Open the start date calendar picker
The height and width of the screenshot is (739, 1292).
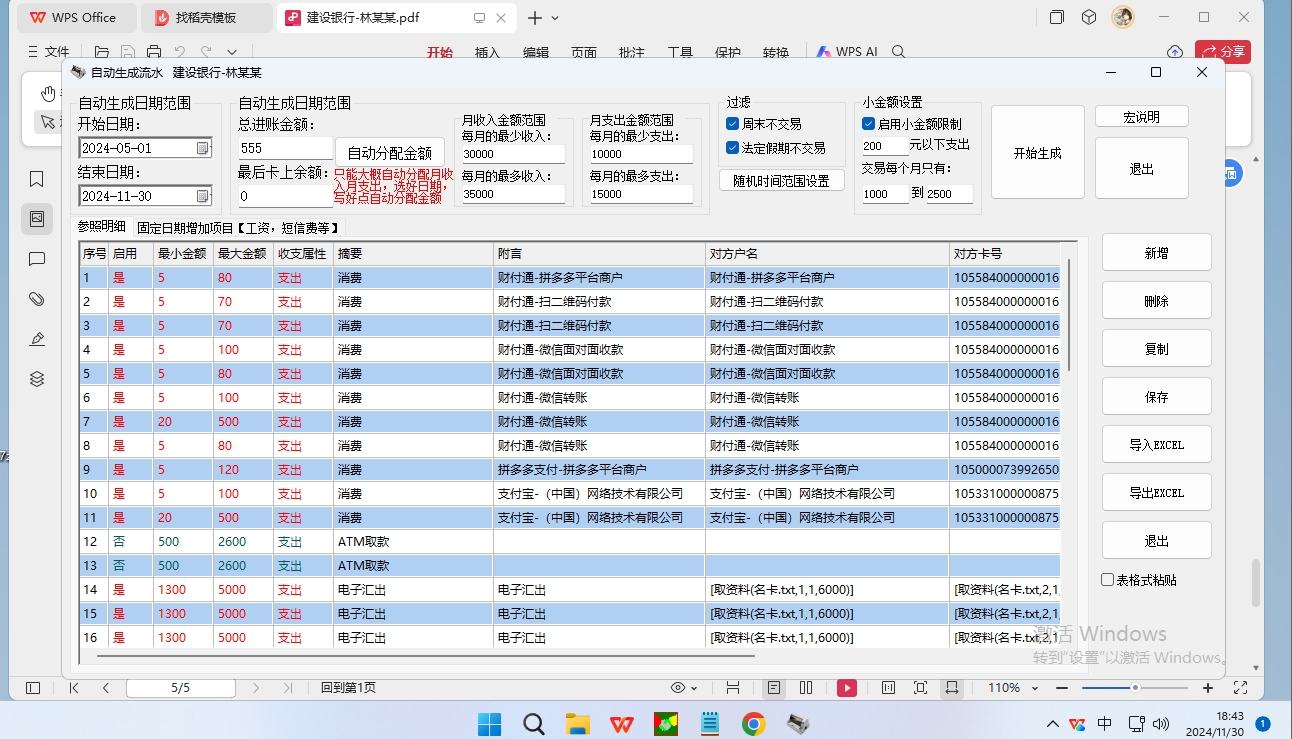[203, 148]
